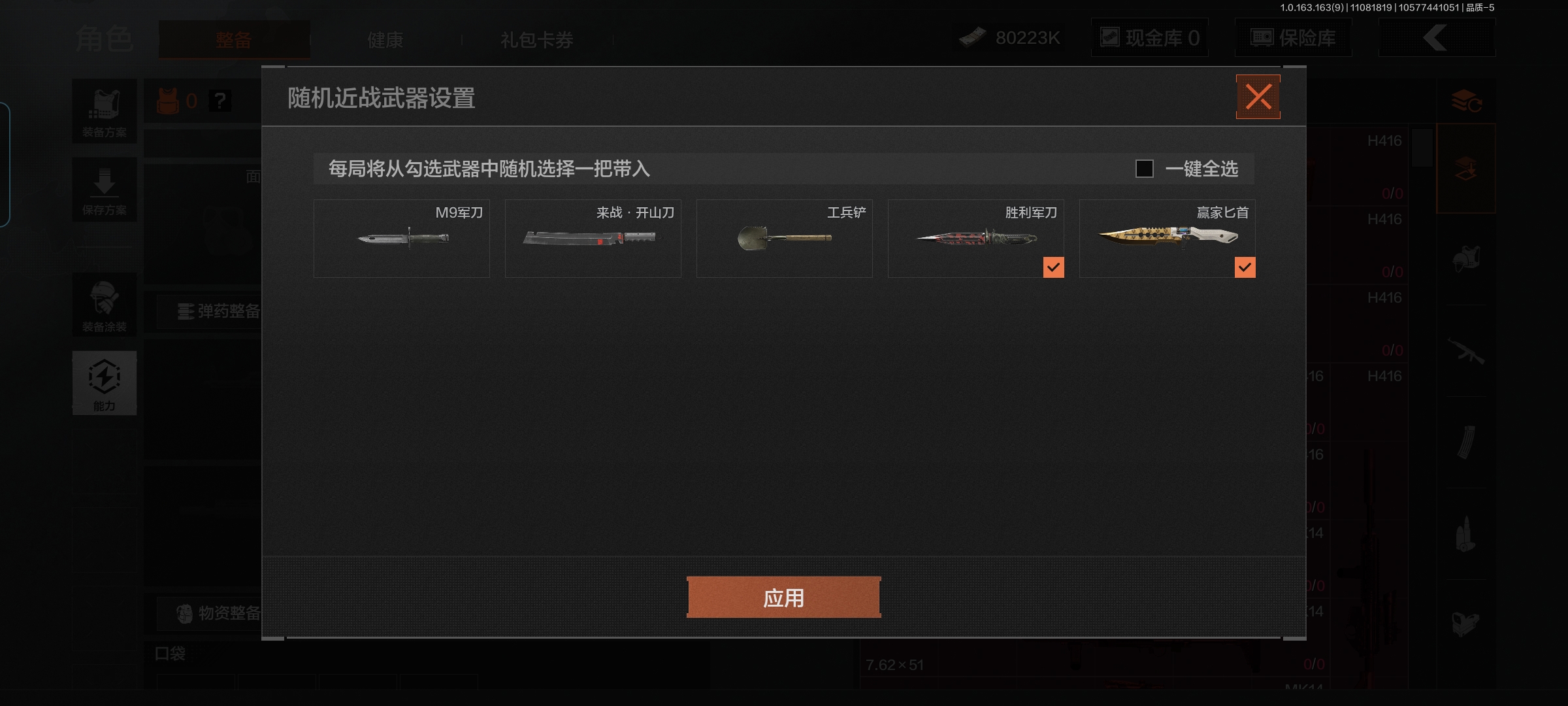
Task: Click the 应用 apply button
Action: (784, 597)
